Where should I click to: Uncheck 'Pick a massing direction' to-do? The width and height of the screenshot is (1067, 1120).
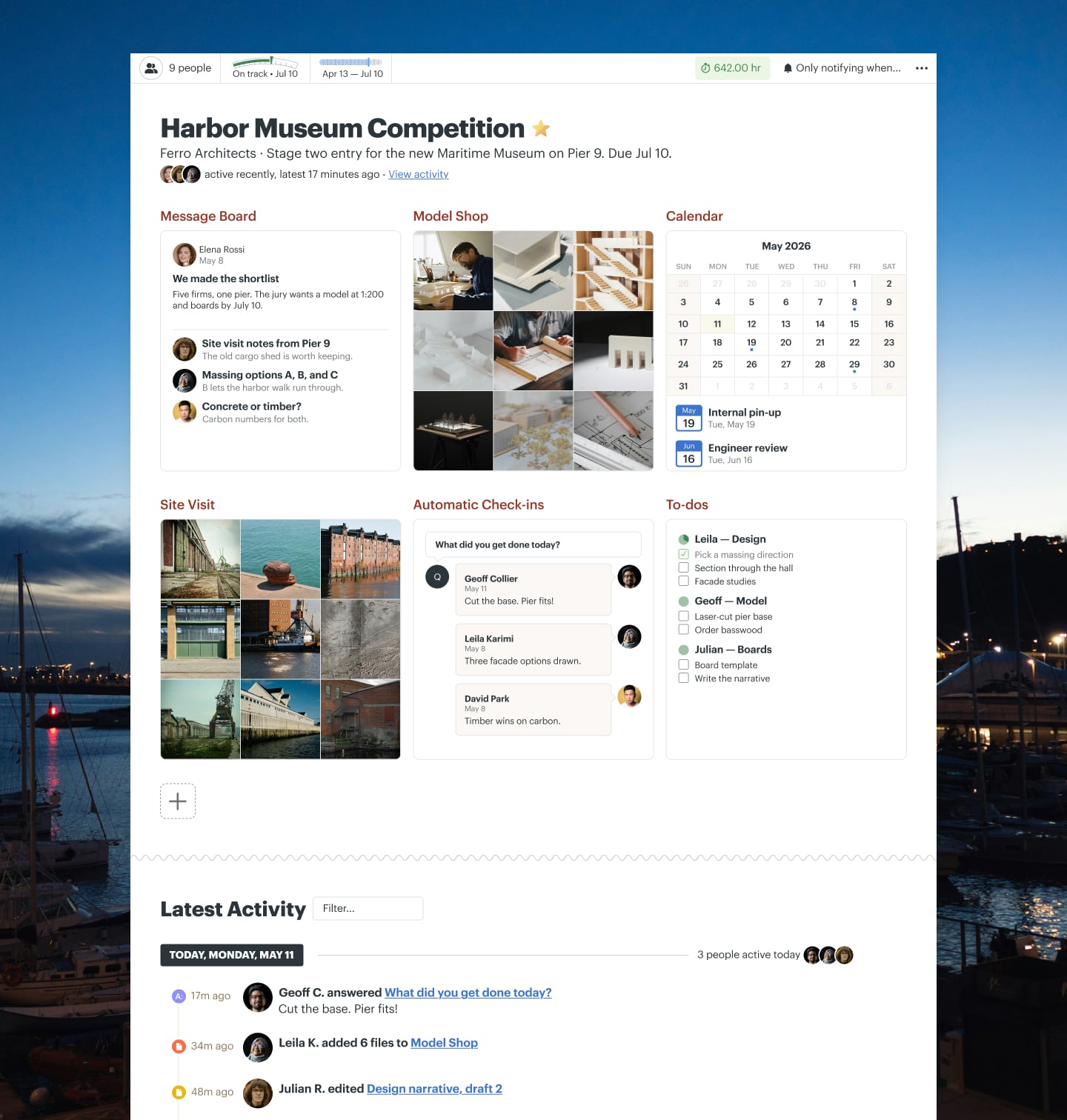683,554
